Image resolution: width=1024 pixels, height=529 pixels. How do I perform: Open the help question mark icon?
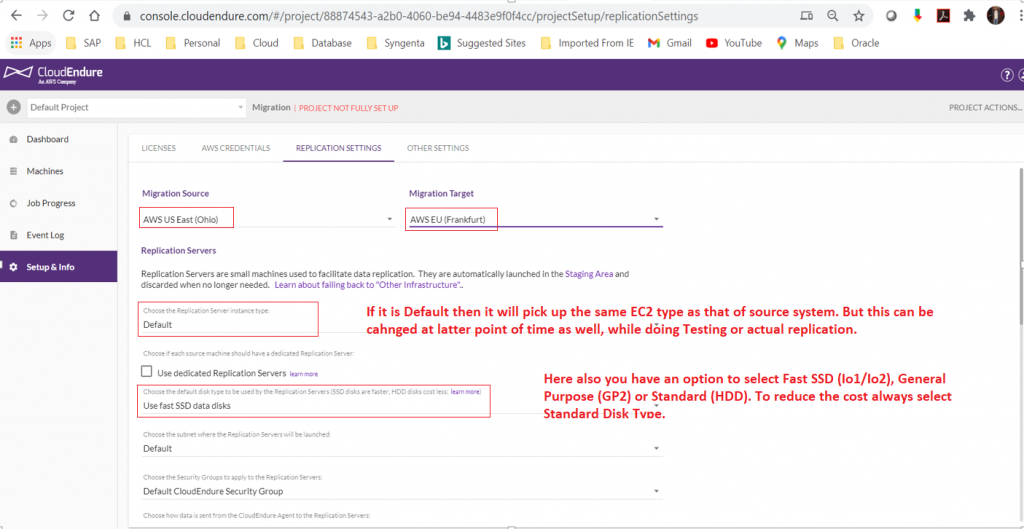pyautogui.click(x=1007, y=74)
